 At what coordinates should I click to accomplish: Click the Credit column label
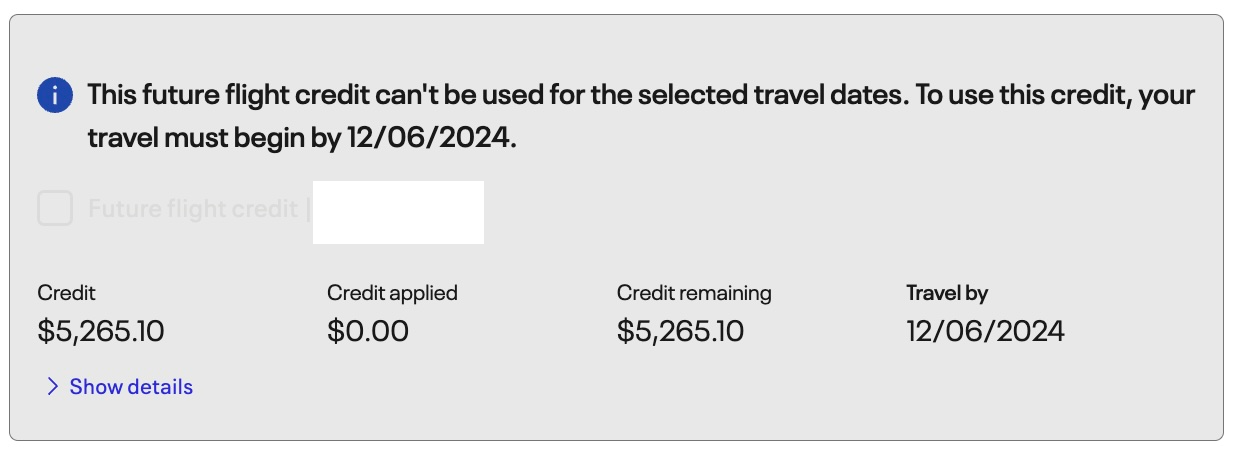pyautogui.click(x=66, y=293)
